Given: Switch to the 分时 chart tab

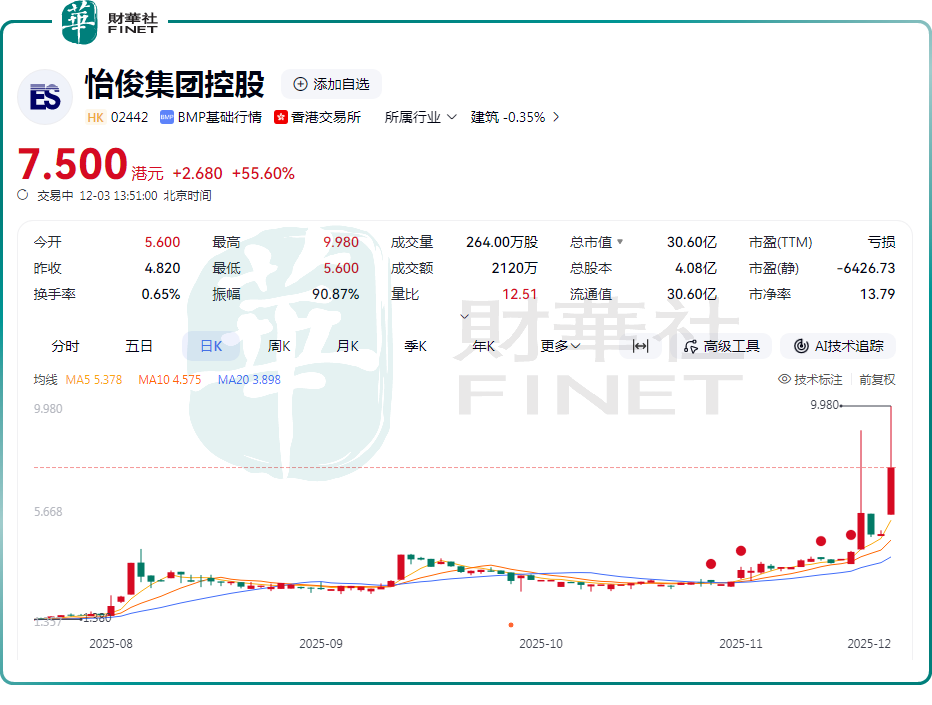Looking at the screenshot, I should pos(65,346).
